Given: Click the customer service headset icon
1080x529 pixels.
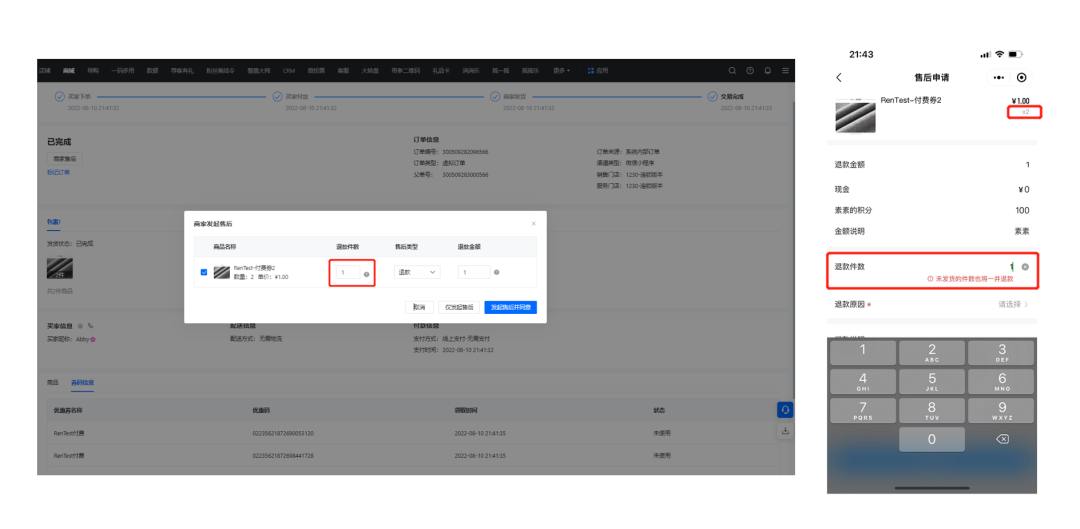Looking at the screenshot, I should point(785,410).
